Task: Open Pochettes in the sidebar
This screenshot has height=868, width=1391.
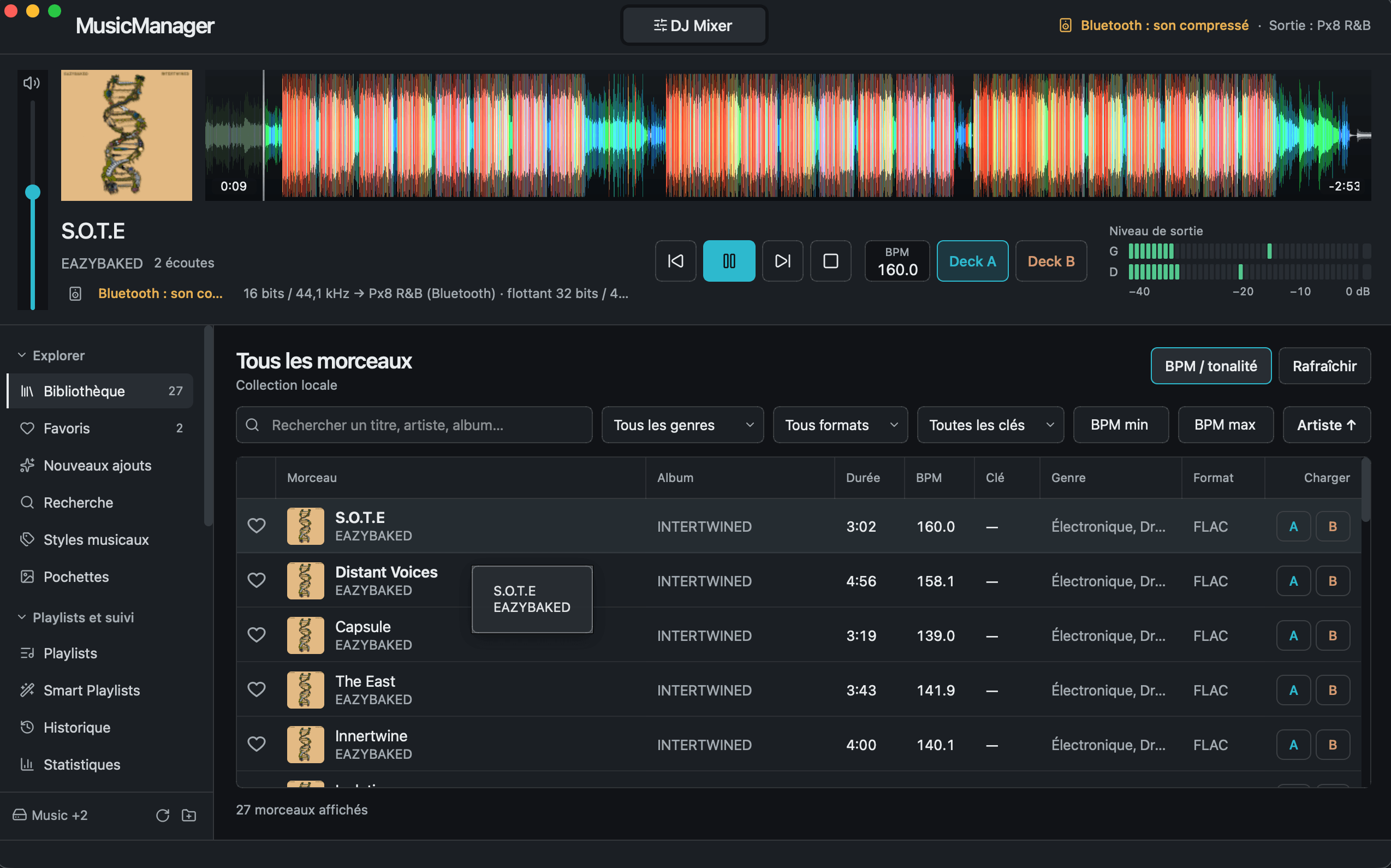Action: [100, 577]
